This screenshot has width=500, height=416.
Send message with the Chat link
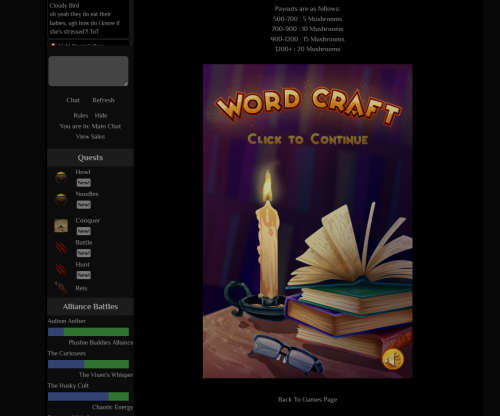[x=73, y=100]
